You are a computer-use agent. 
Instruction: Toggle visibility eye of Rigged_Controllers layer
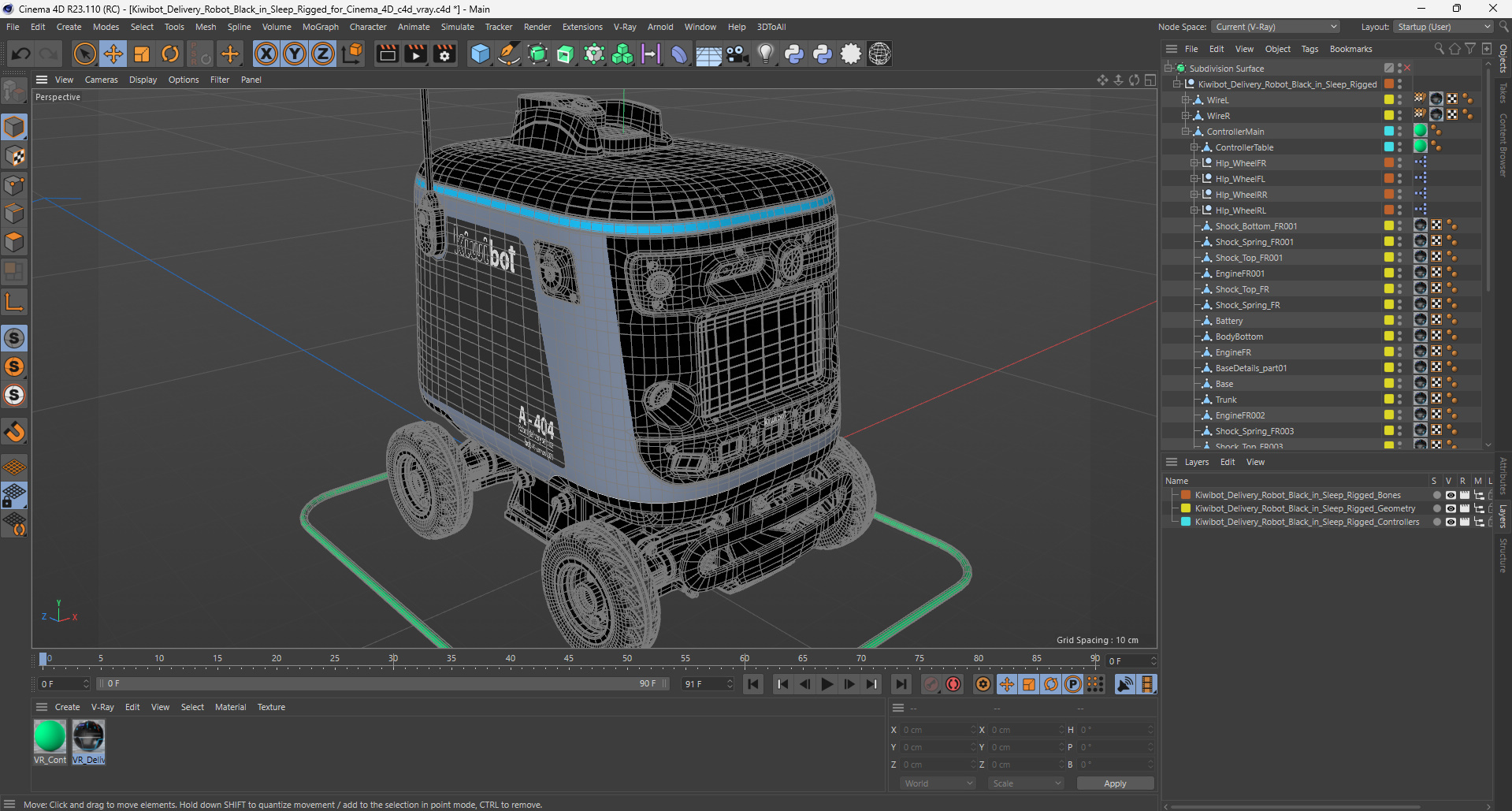[x=1451, y=522]
